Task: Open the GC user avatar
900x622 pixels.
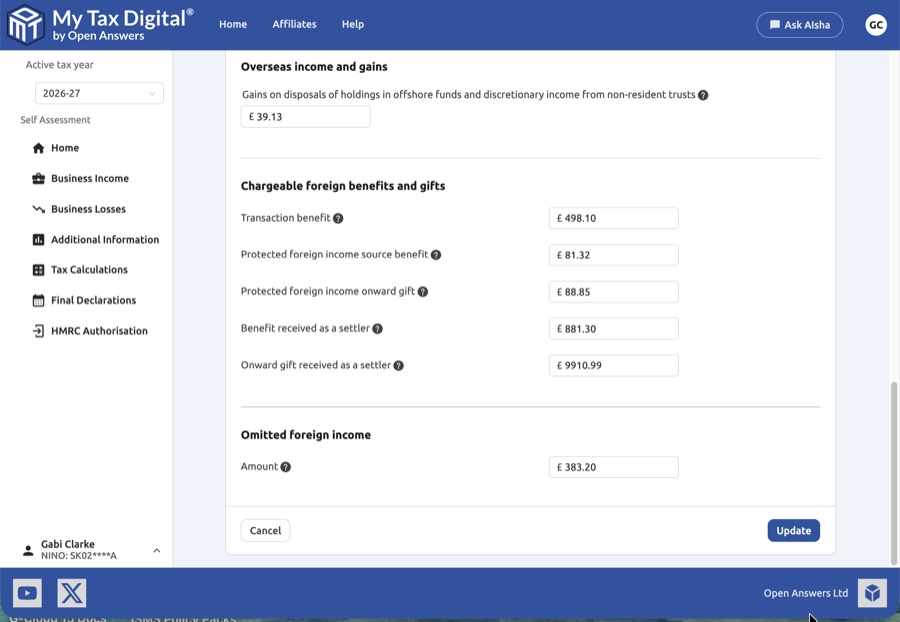Action: (876, 25)
